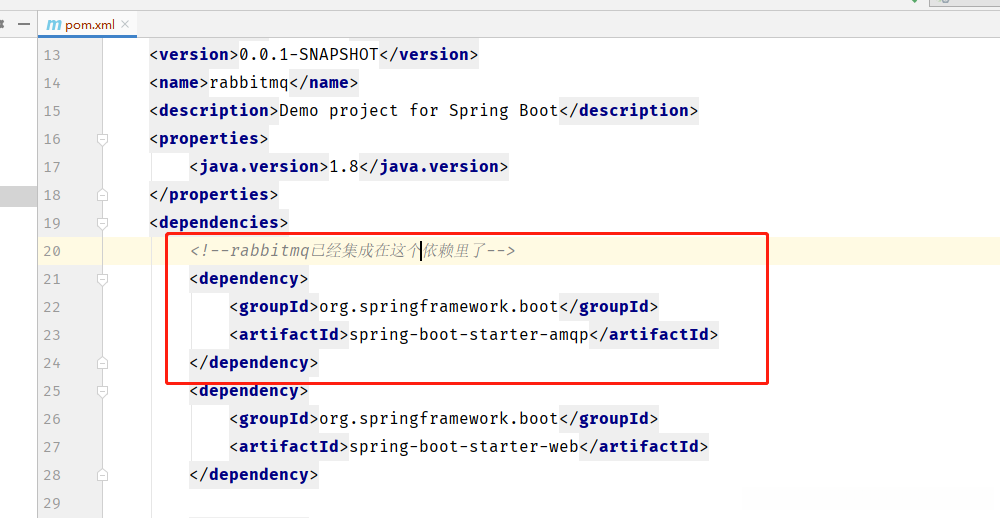Click line number 13 in the gutter
The image size is (1000, 518).
point(51,55)
